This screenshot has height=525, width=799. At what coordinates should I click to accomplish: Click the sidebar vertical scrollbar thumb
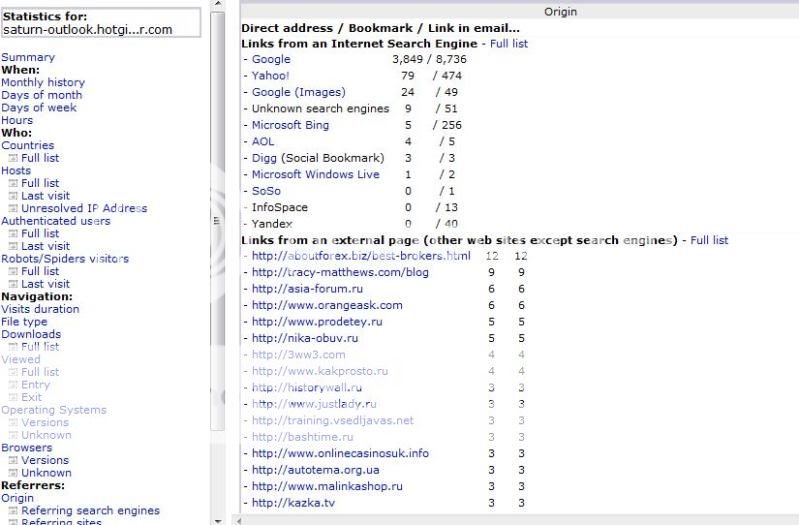click(218, 220)
